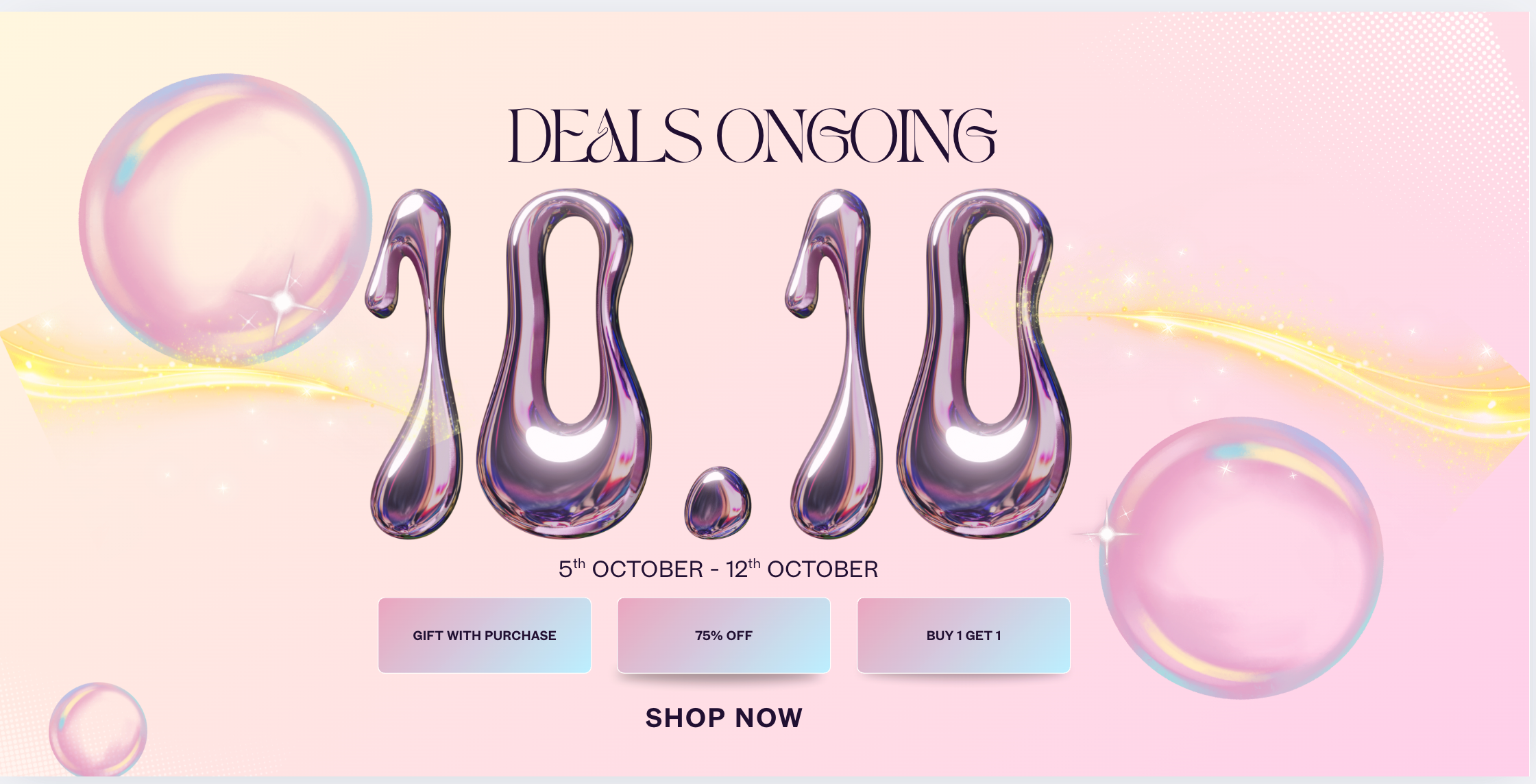Click the SHOP NOW link
The width and height of the screenshot is (1536, 784).
[x=724, y=718]
